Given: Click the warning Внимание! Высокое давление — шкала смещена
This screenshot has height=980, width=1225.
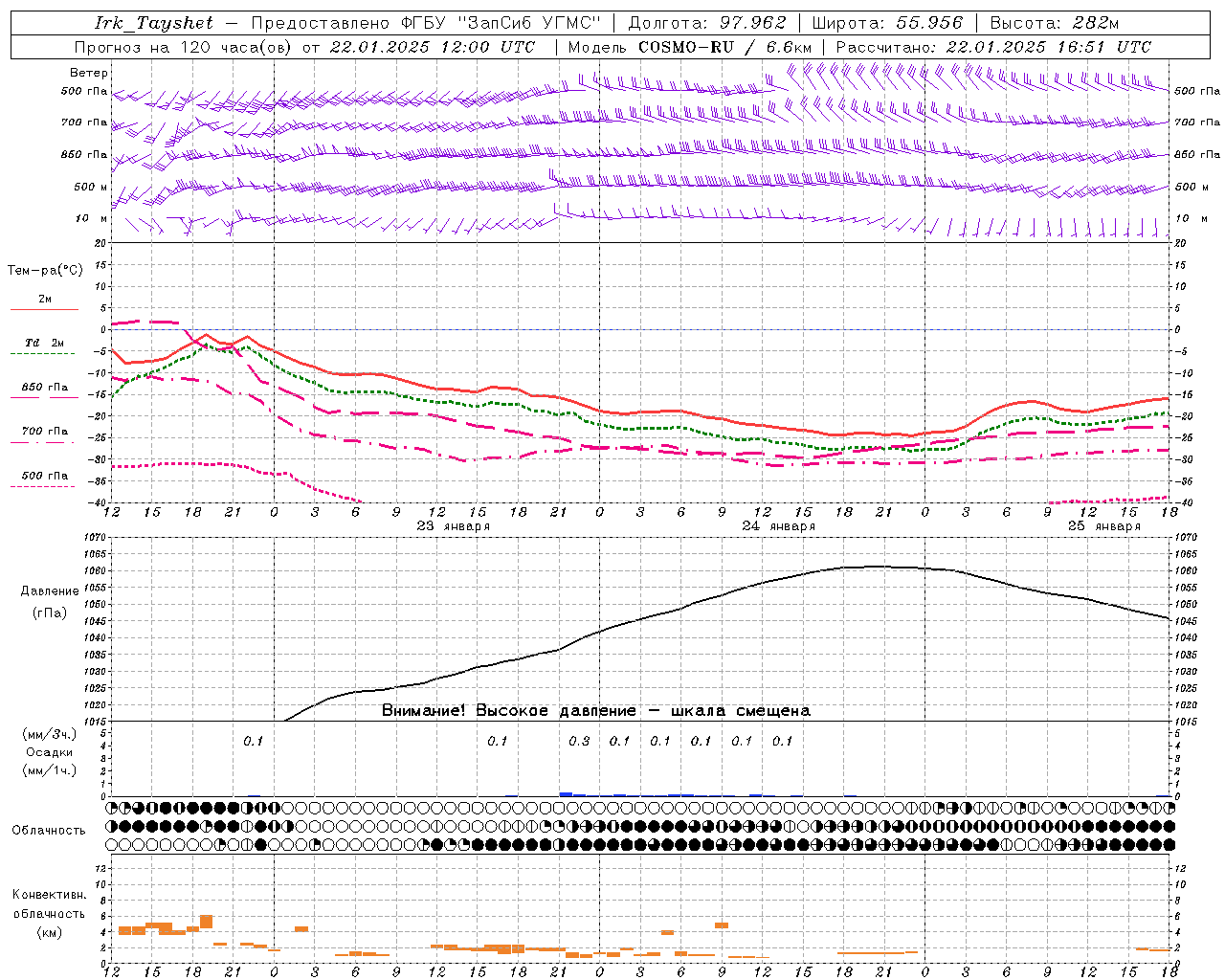Looking at the screenshot, I should coord(595,710).
